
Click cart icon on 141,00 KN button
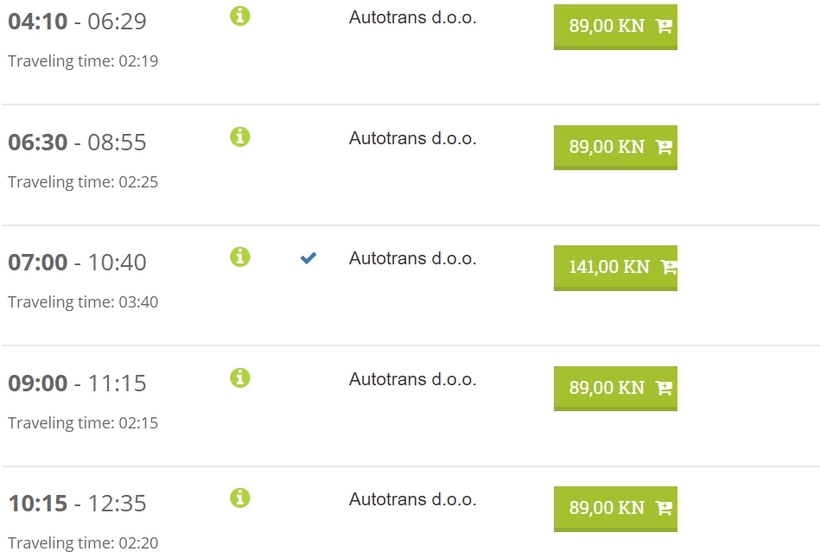669,267
